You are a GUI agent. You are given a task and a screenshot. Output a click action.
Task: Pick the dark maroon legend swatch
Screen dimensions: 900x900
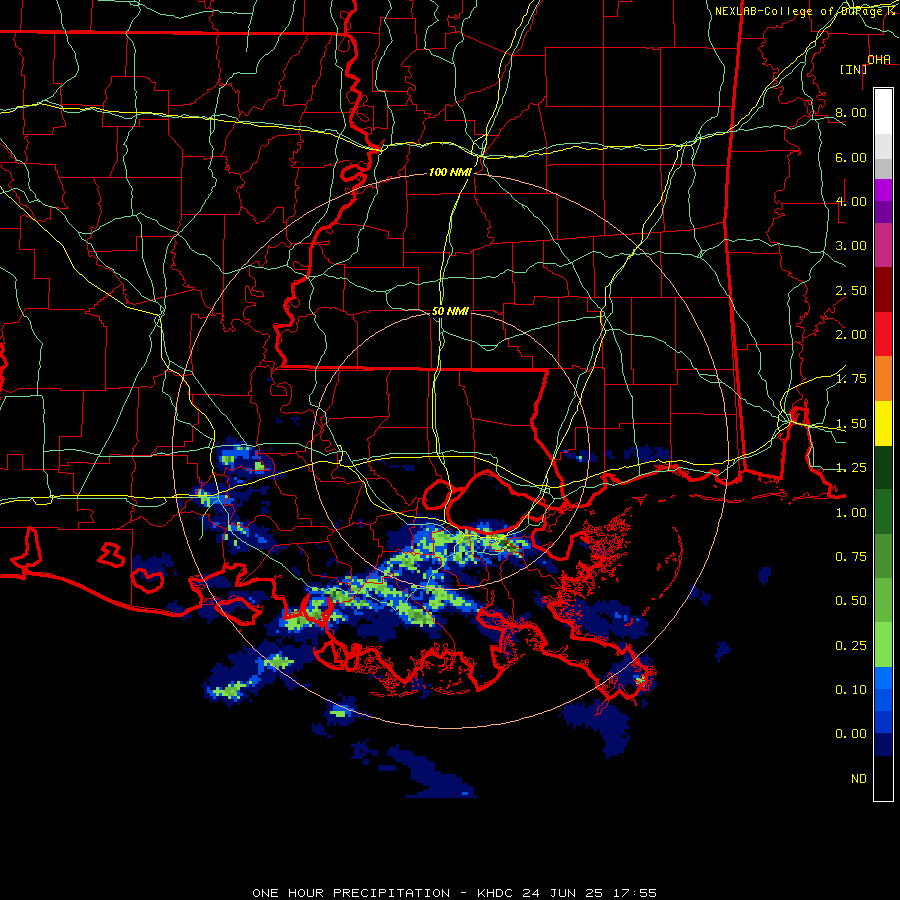click(x=883, y=290)
